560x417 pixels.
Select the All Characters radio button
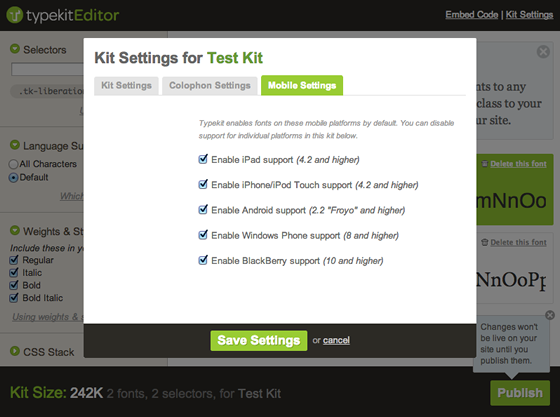pos(13,164)
